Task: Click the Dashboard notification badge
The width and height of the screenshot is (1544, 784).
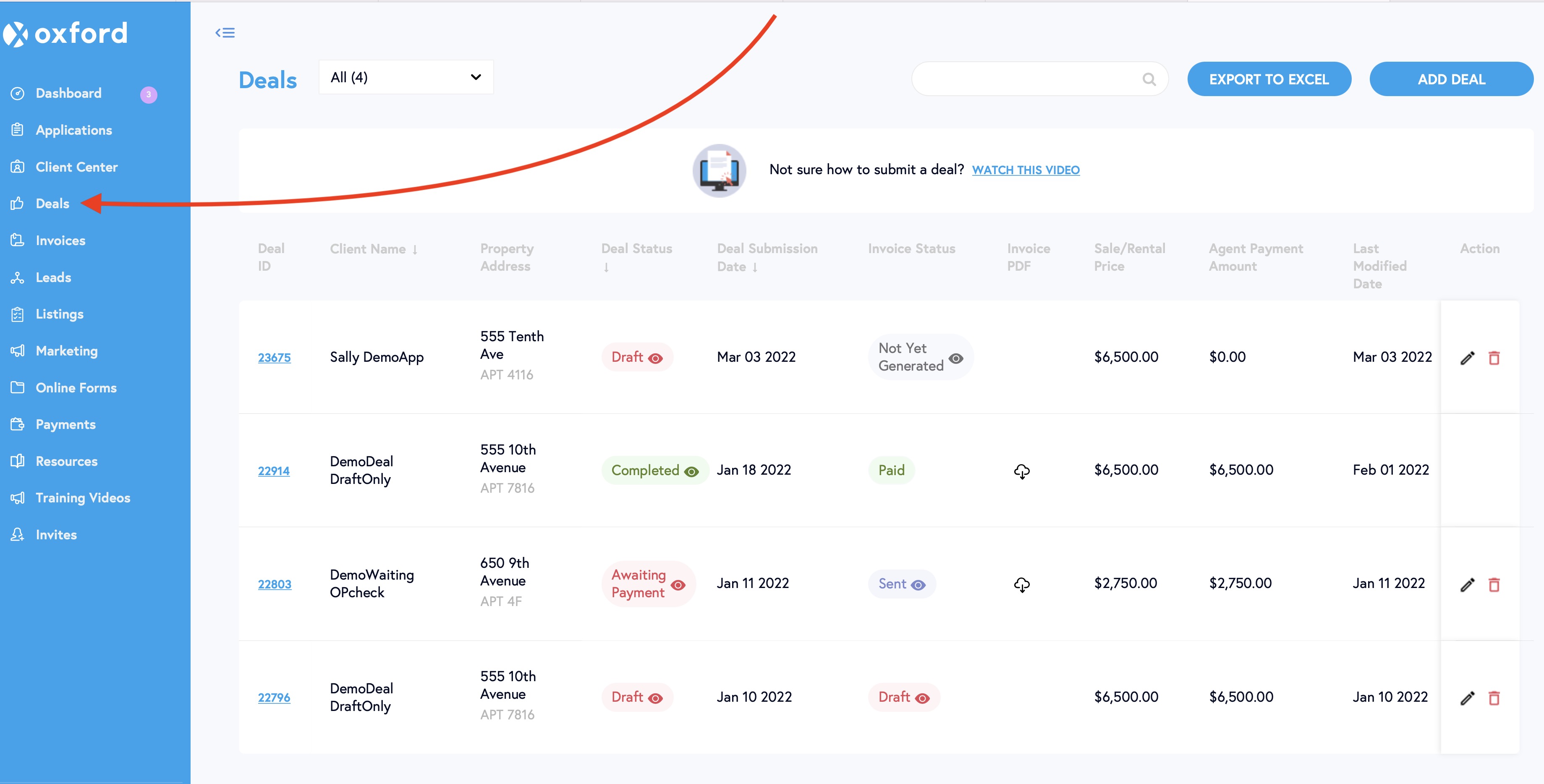Action: point(149,95)
